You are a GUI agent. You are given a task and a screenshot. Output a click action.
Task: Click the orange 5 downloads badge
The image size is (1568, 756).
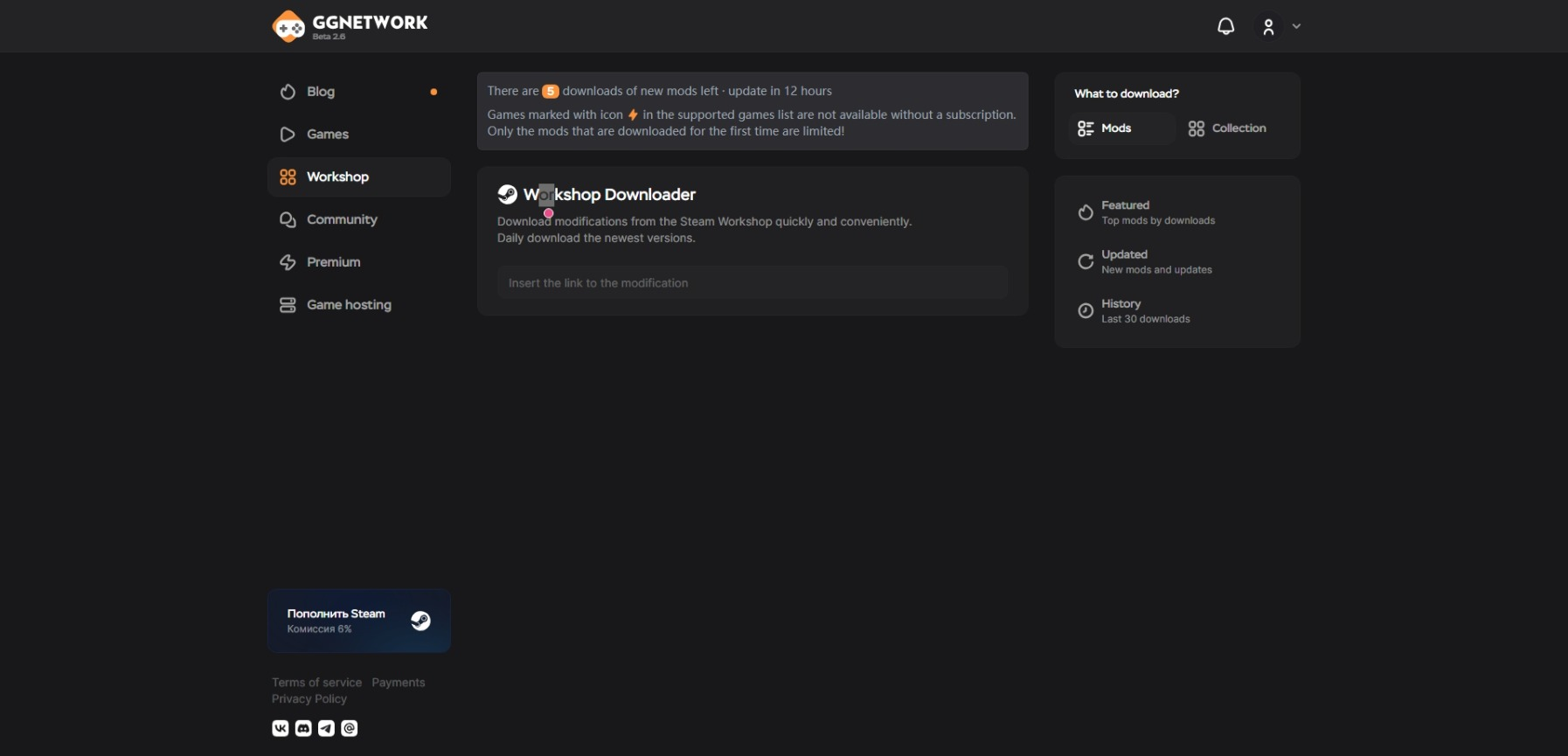pyautogui.click(x=551, y=91)
